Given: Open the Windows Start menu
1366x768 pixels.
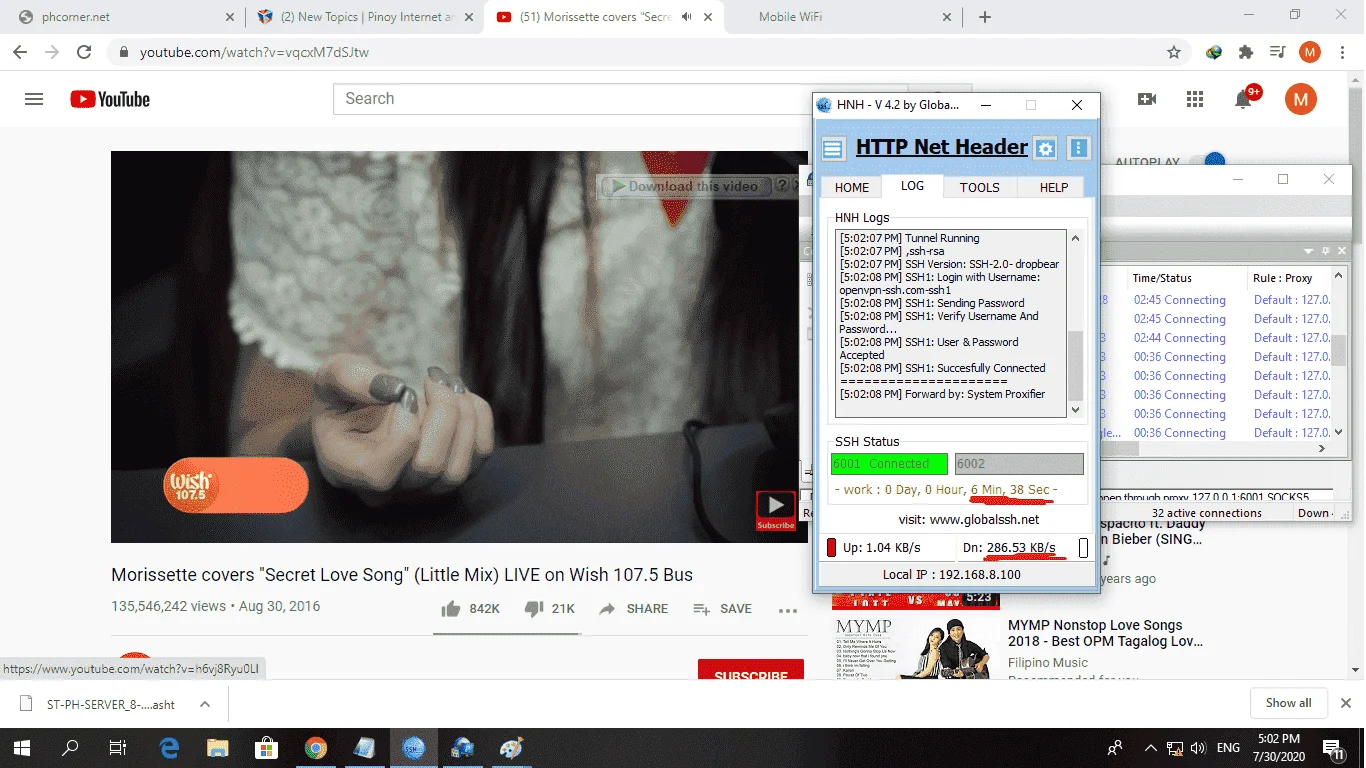Looking at the screenshot, I should tap(21, 747).
